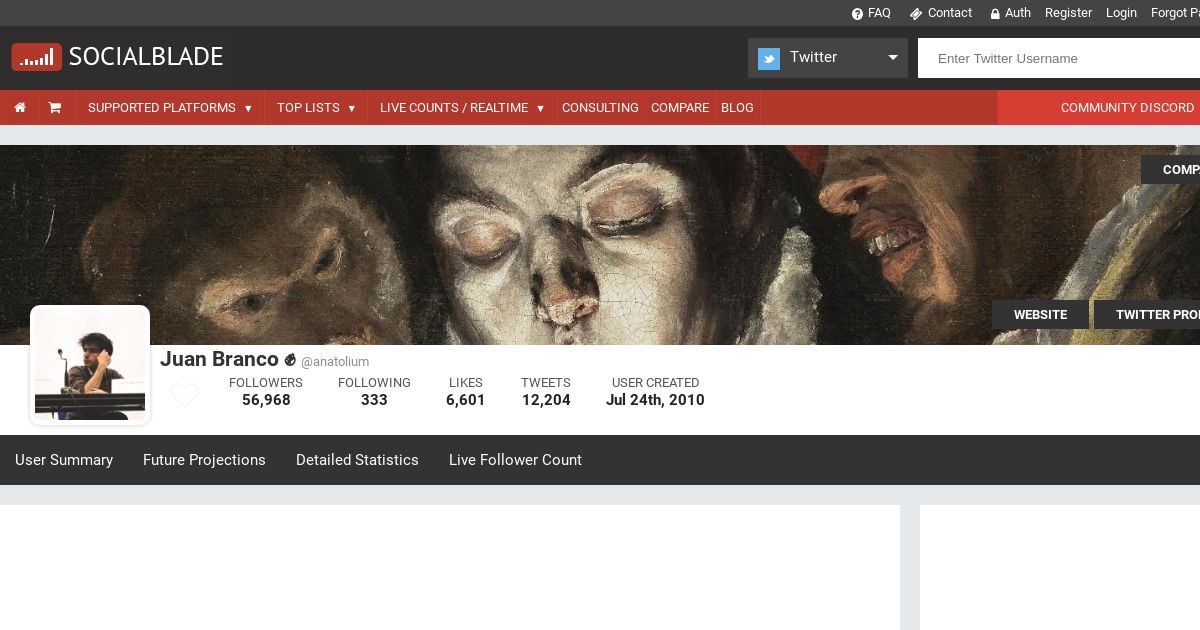Click the Website button on the banner

point(1040,315)
